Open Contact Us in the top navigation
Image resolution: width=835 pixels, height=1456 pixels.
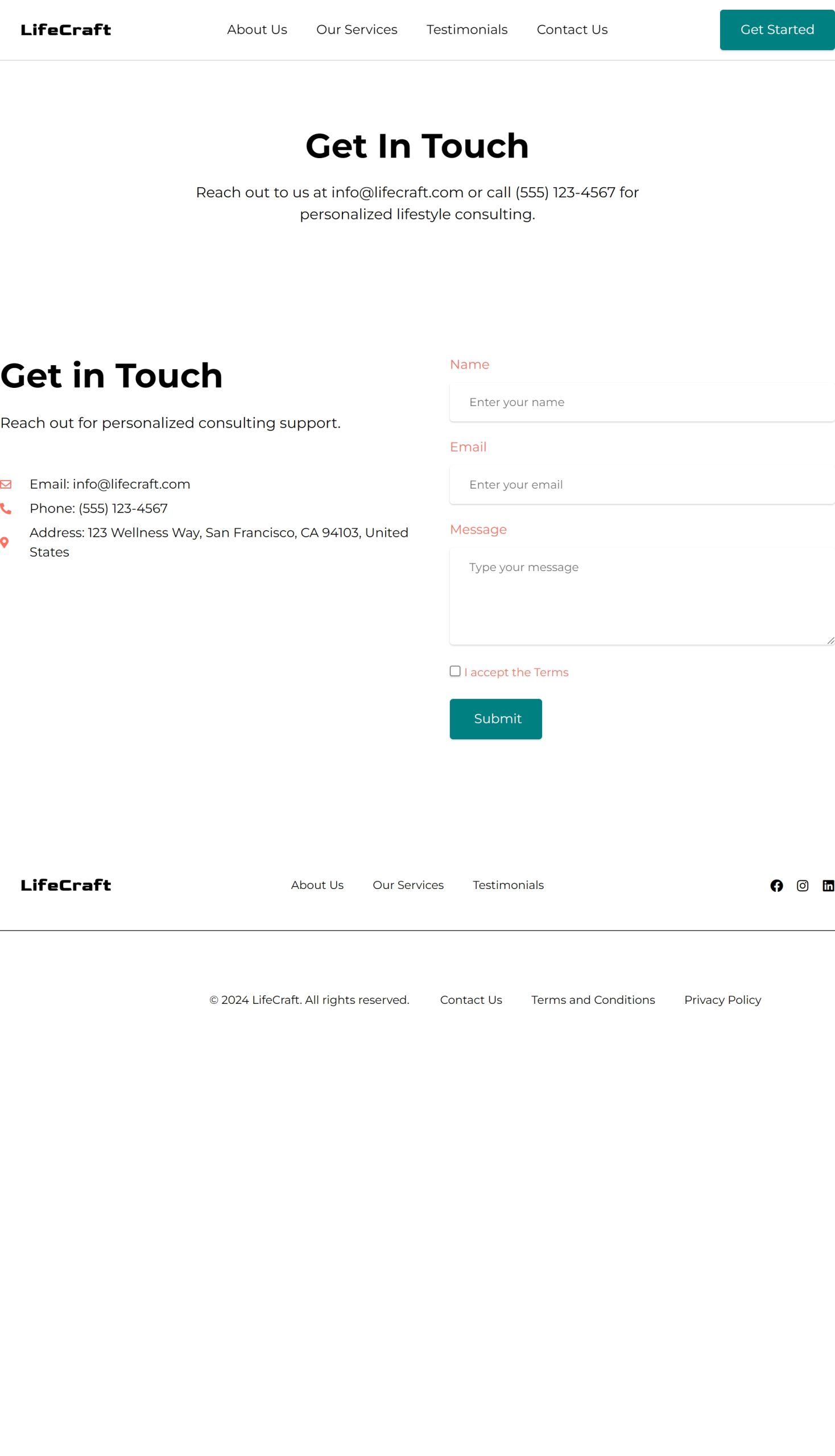click(x=572, y=30)
